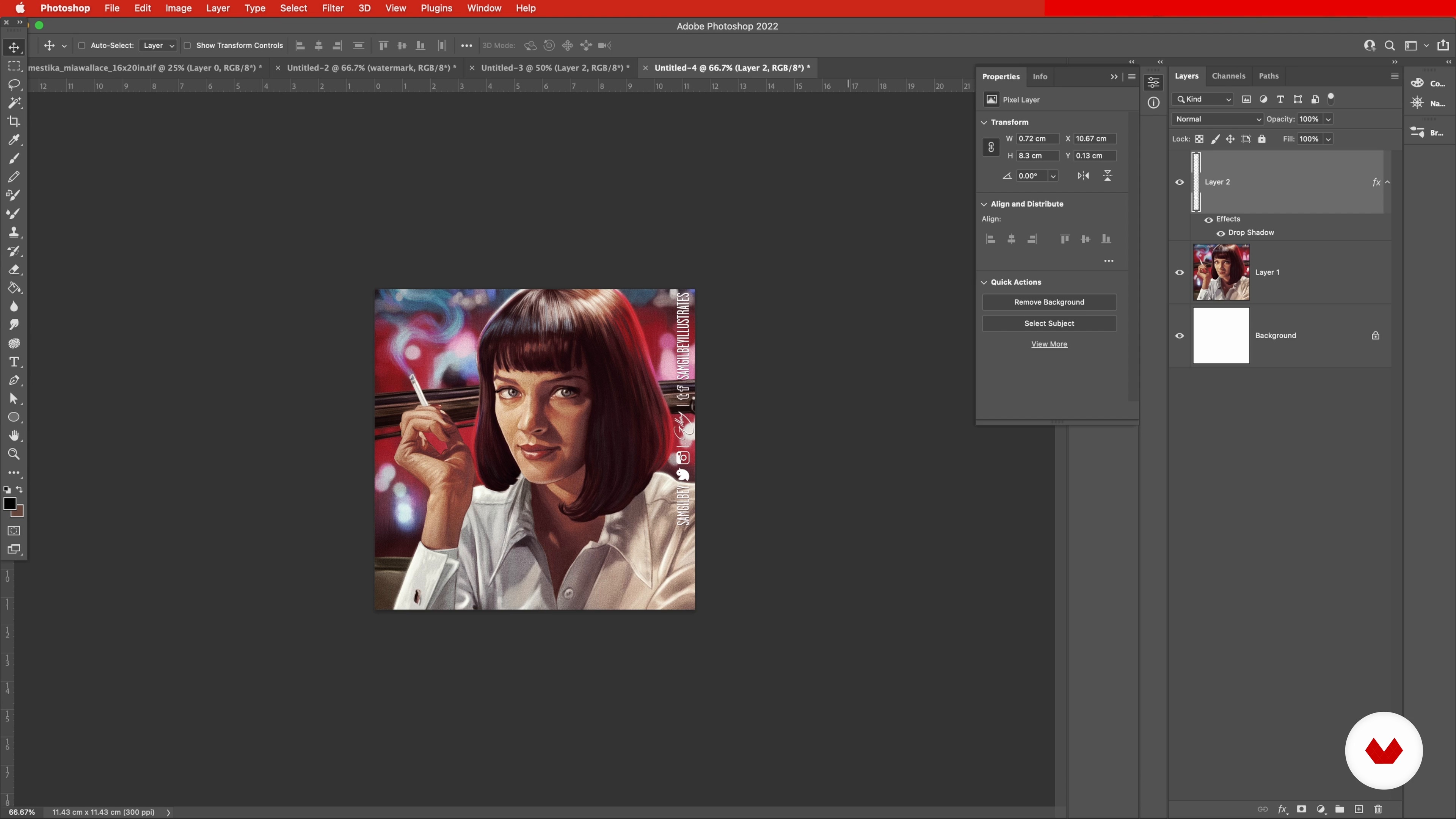Image resolution: width=1456 pixels, height=819 pixels.
Task: Click Delete layer trash icon
Action: (1378, 809)
